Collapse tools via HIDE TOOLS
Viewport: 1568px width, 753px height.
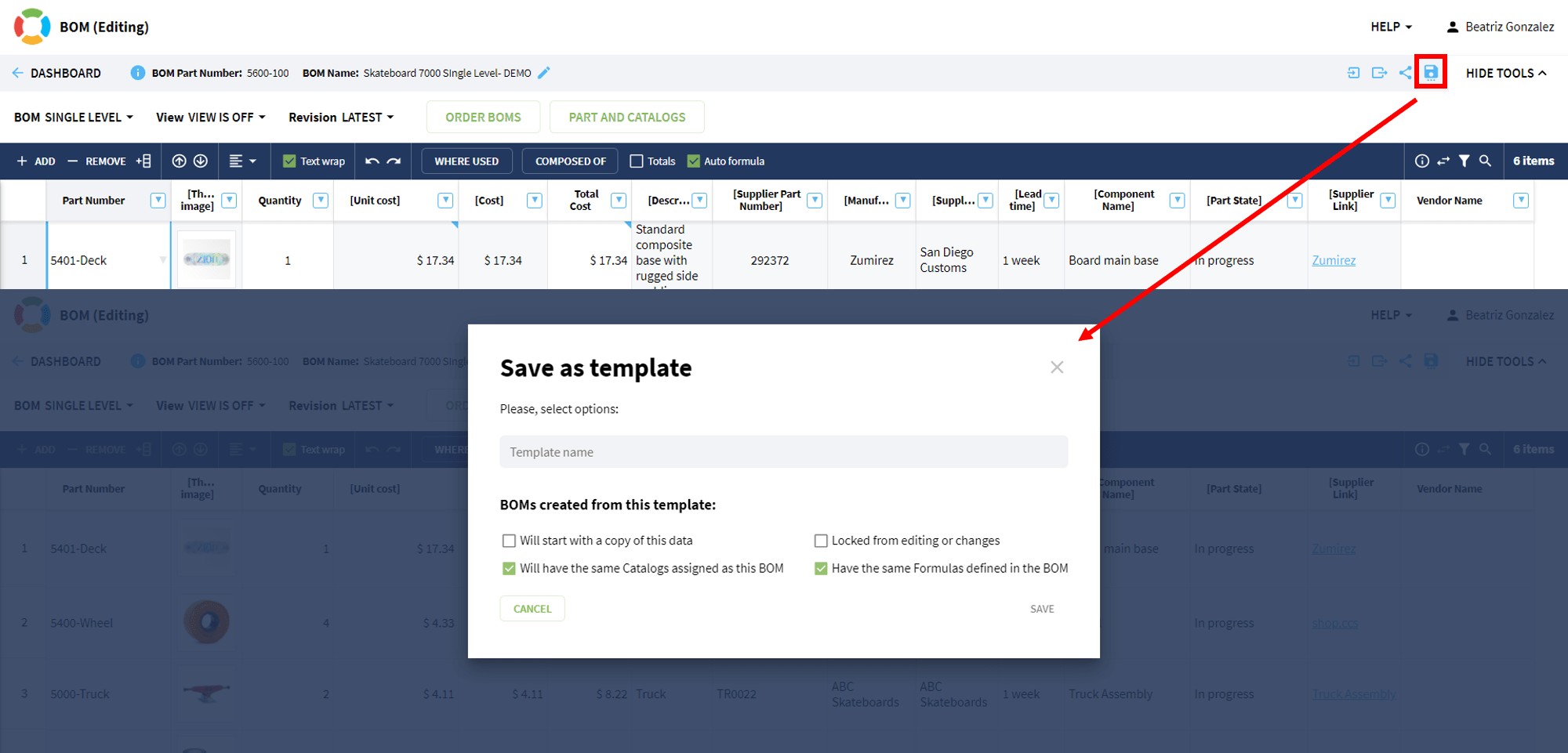1504,73
